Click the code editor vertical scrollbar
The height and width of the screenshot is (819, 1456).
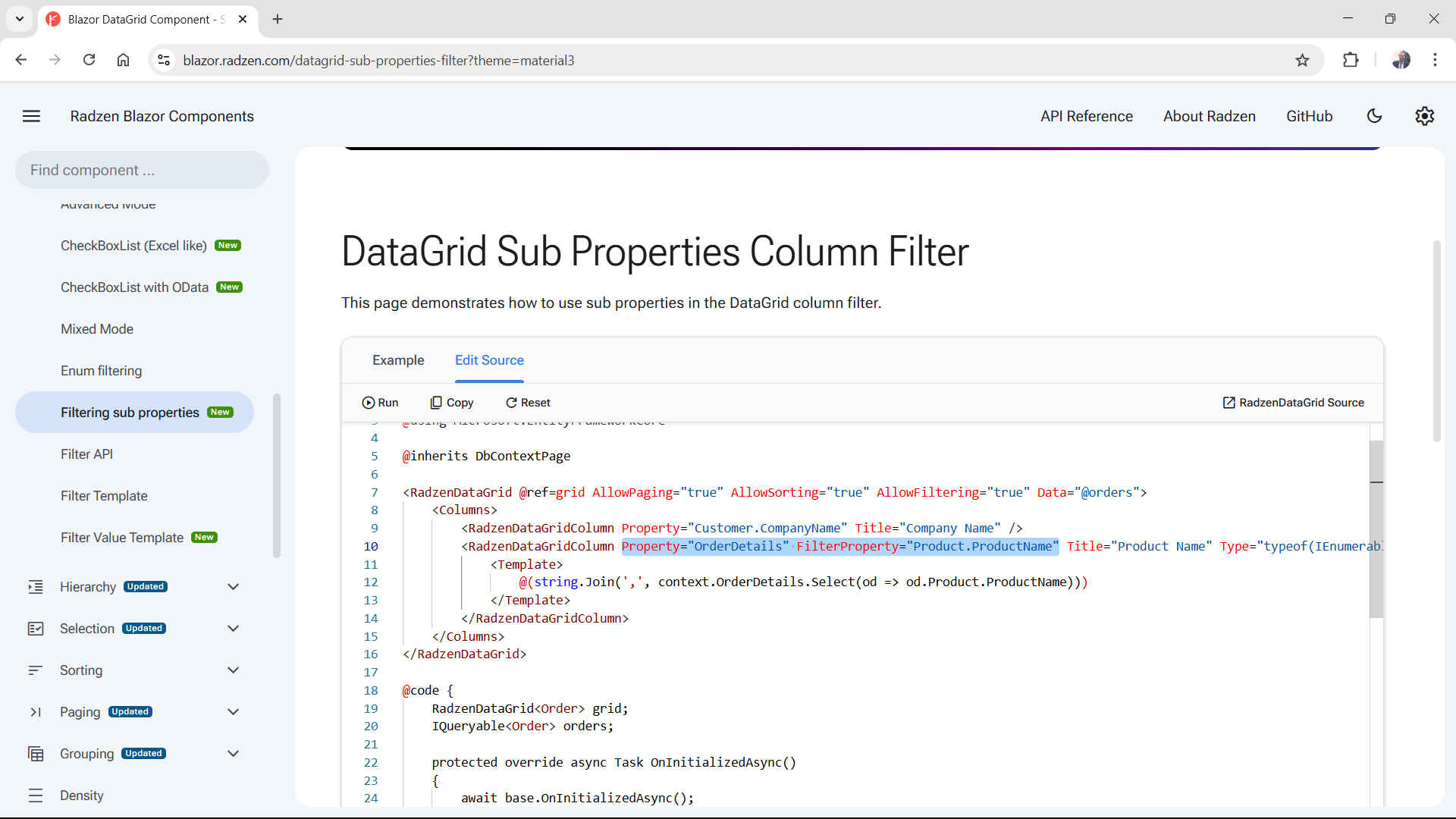coord(1376,531)
